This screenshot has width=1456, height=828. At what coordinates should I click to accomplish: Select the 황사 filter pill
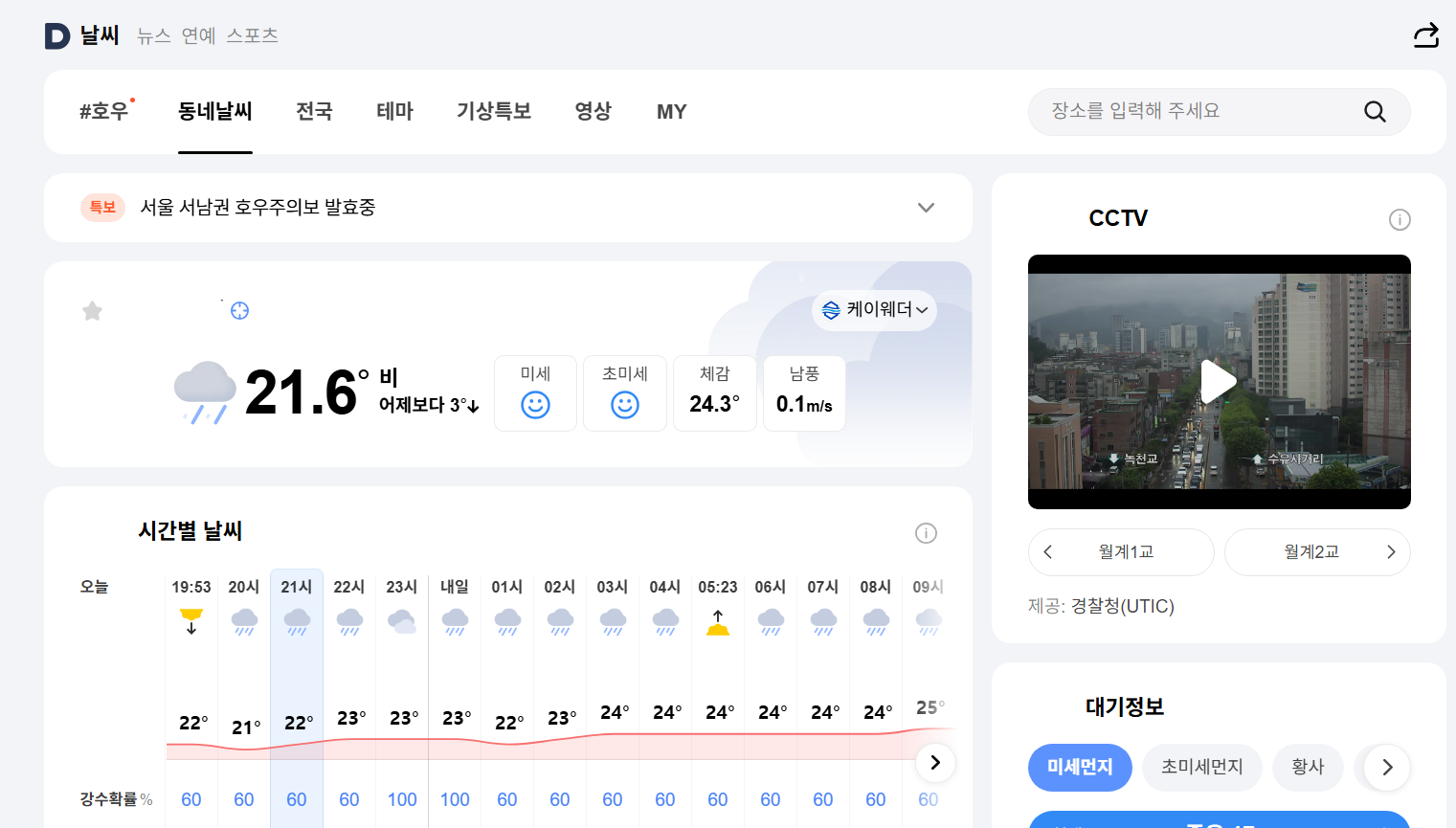(x=1308, y=767)
